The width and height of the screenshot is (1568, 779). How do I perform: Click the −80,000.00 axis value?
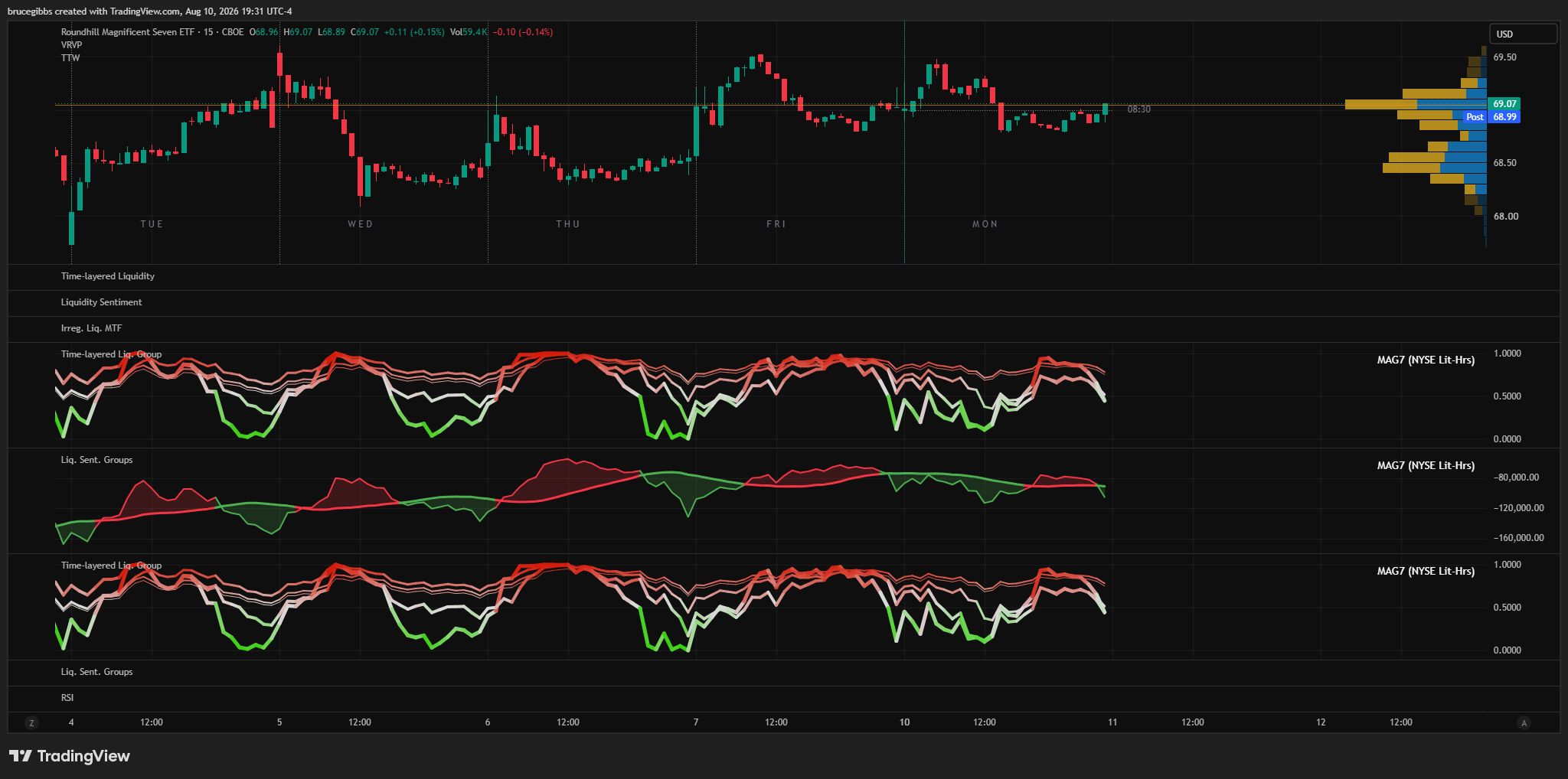click(1516, 478)
